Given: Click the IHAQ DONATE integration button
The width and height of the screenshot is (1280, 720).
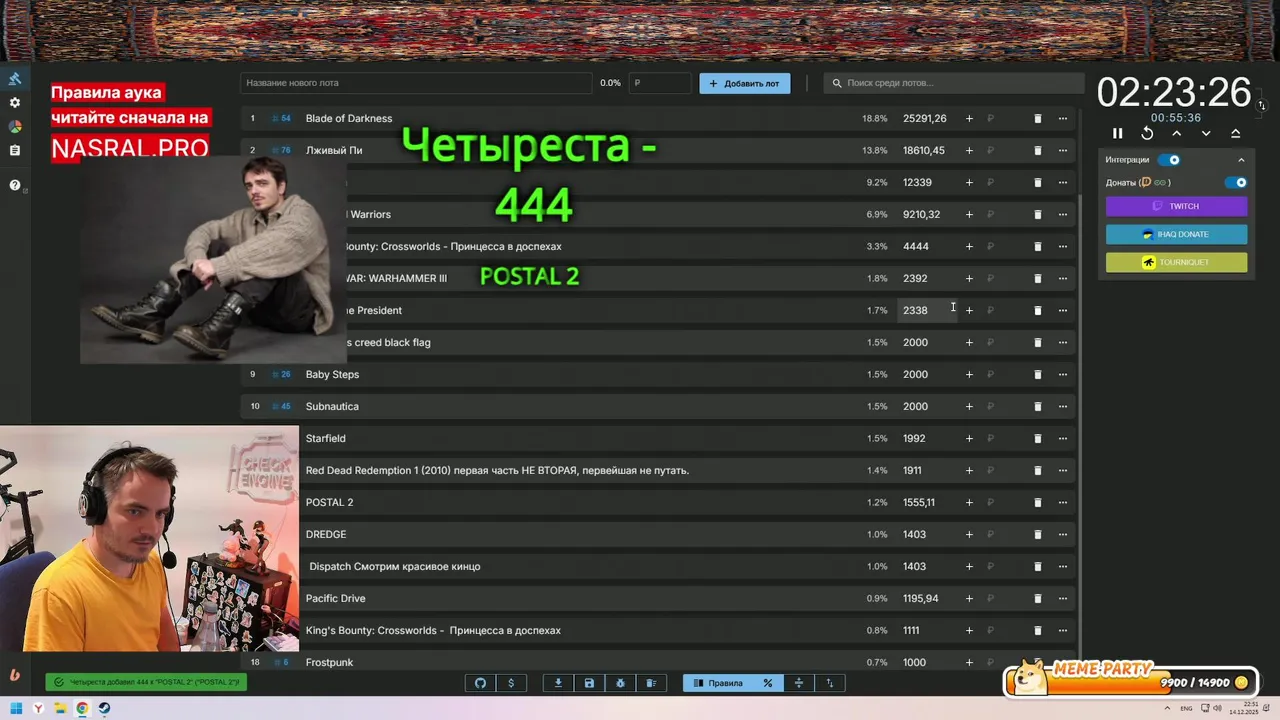Looking at the screenshot, I should point(1176,234).
